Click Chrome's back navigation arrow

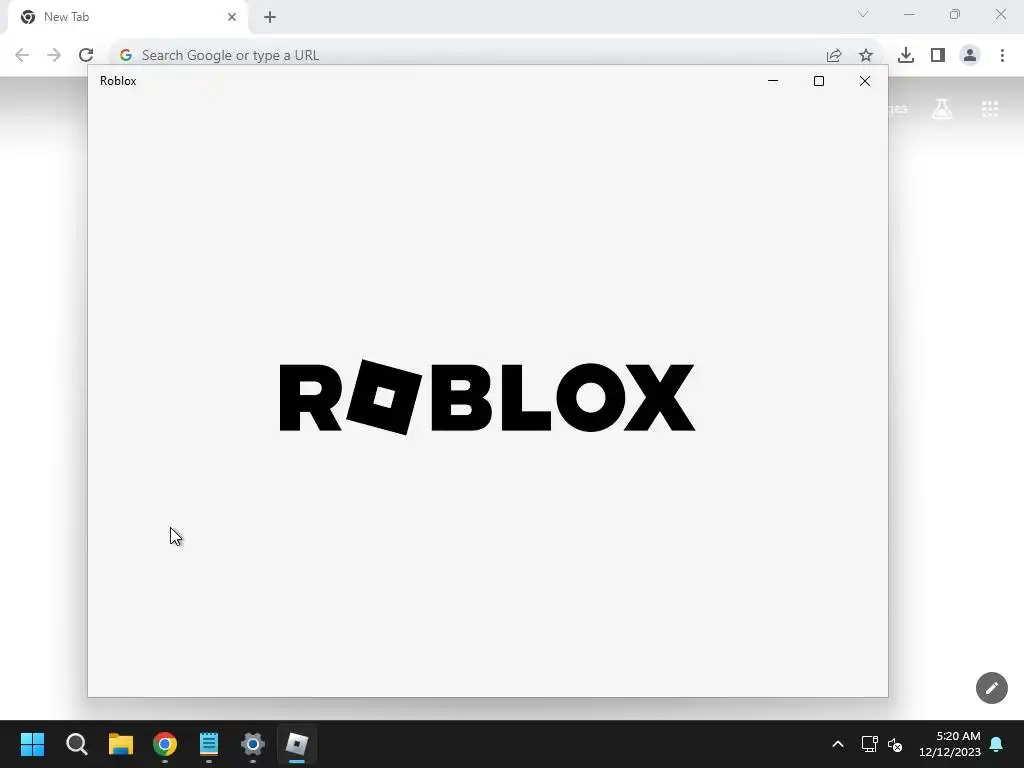pos(22,56)
